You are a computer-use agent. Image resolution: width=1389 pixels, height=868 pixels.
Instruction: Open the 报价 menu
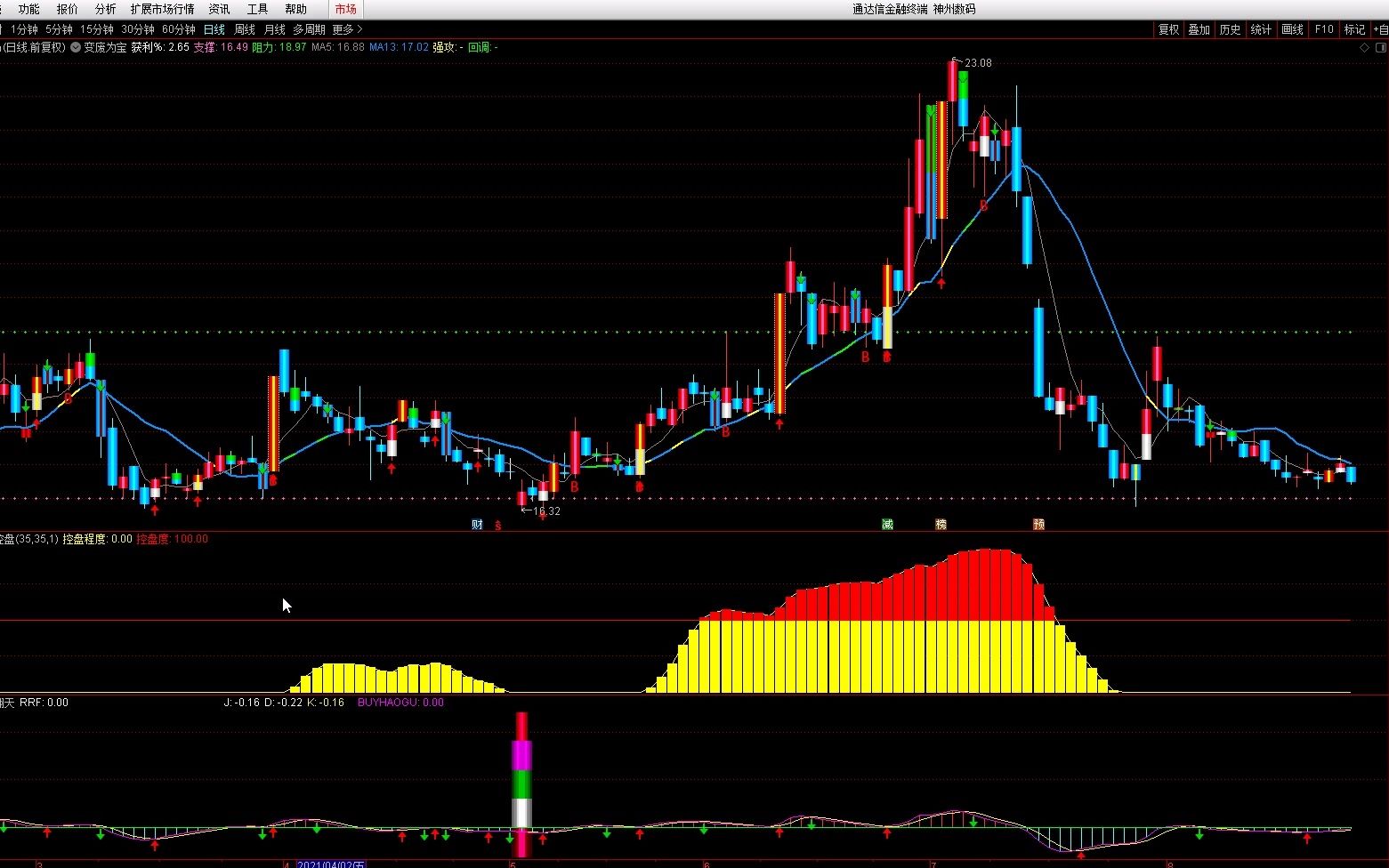[x=67, y=9]
